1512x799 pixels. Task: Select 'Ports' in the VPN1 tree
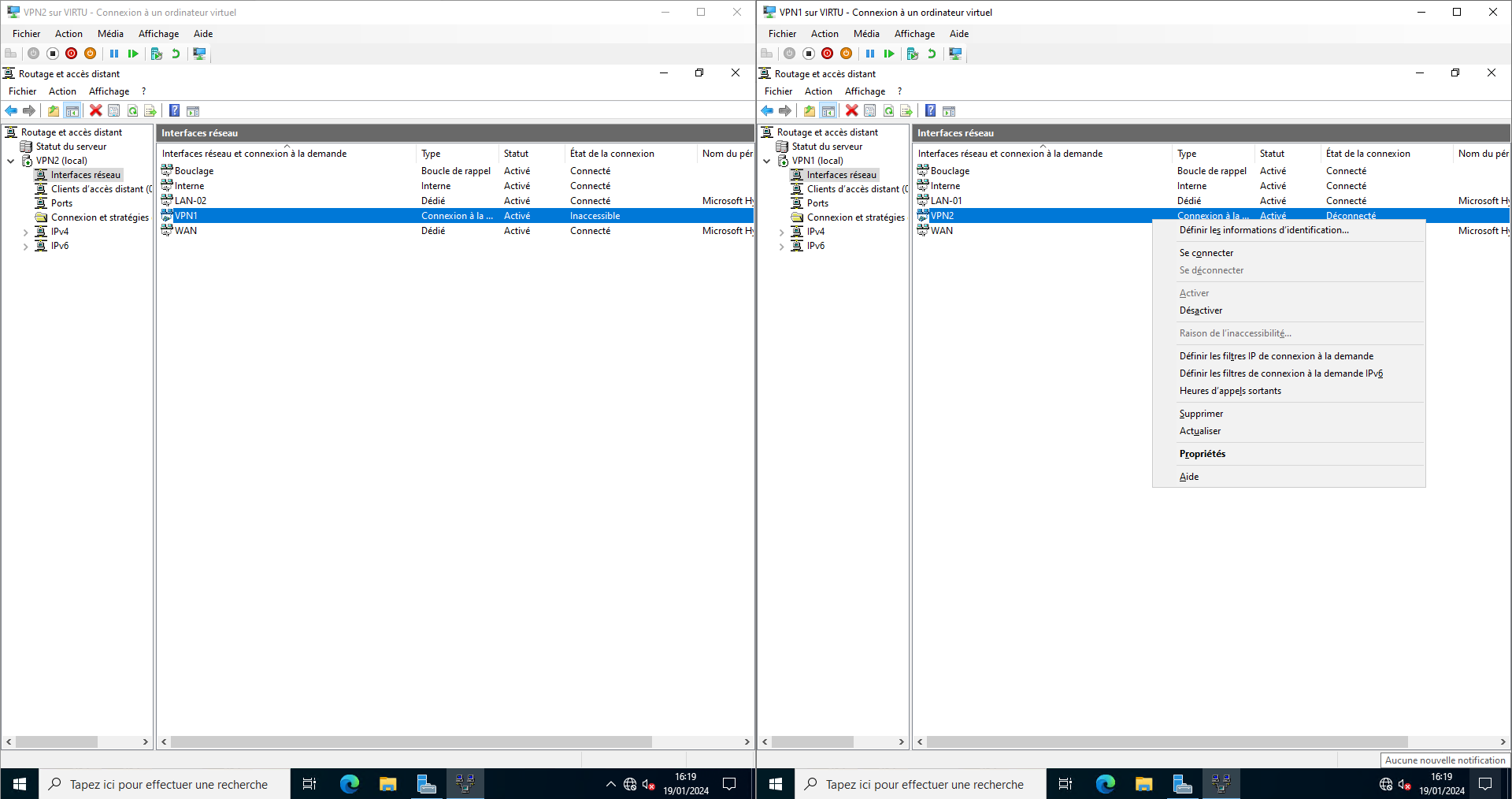click(x=817, y=203)
